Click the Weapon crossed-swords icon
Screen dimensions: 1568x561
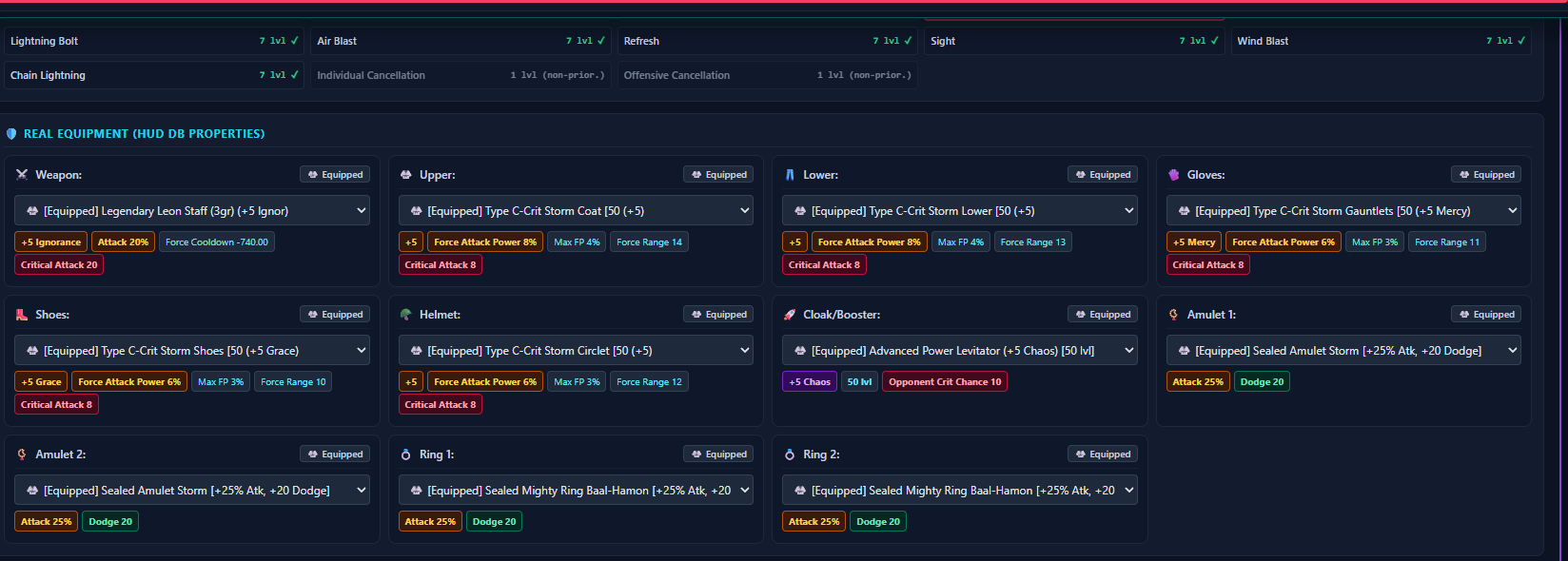tap(22, 175)
